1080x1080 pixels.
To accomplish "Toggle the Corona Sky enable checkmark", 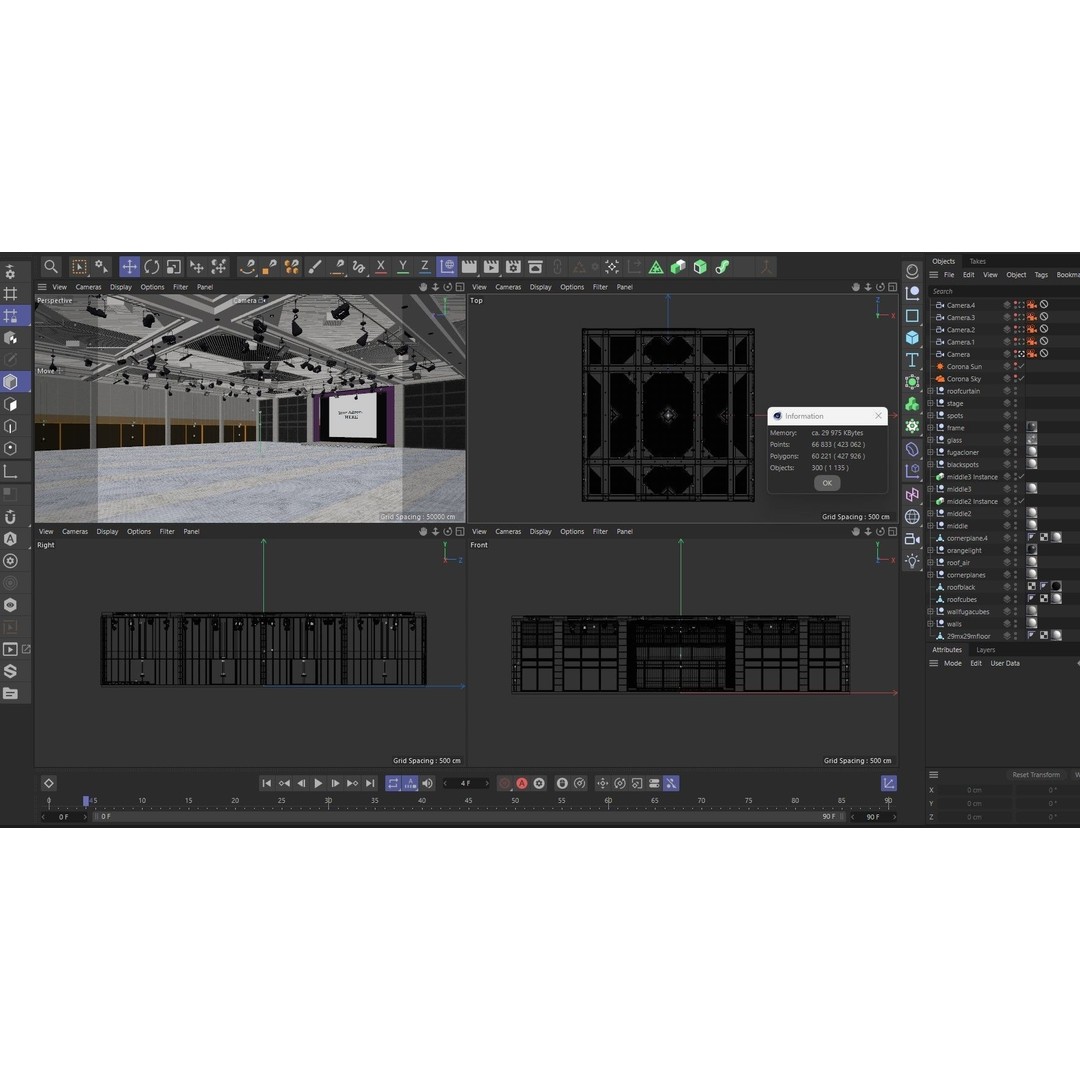I will [1021, 379].
